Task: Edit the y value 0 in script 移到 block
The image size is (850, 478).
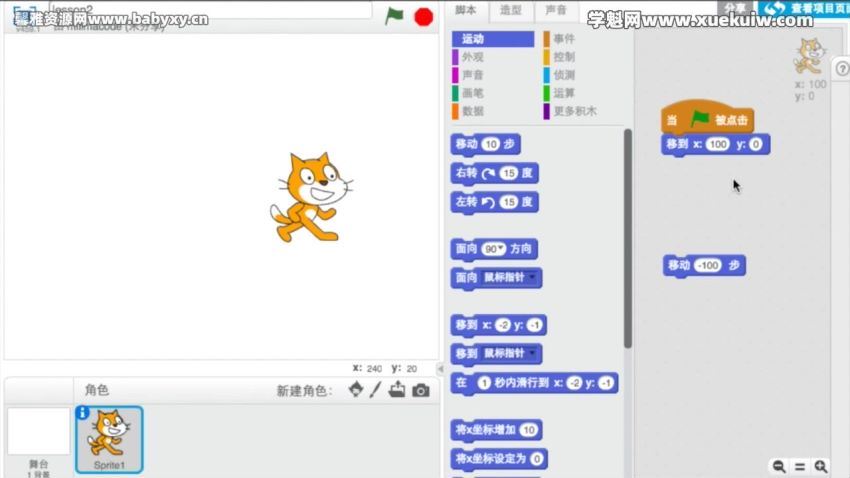Action: pos(756,144)
